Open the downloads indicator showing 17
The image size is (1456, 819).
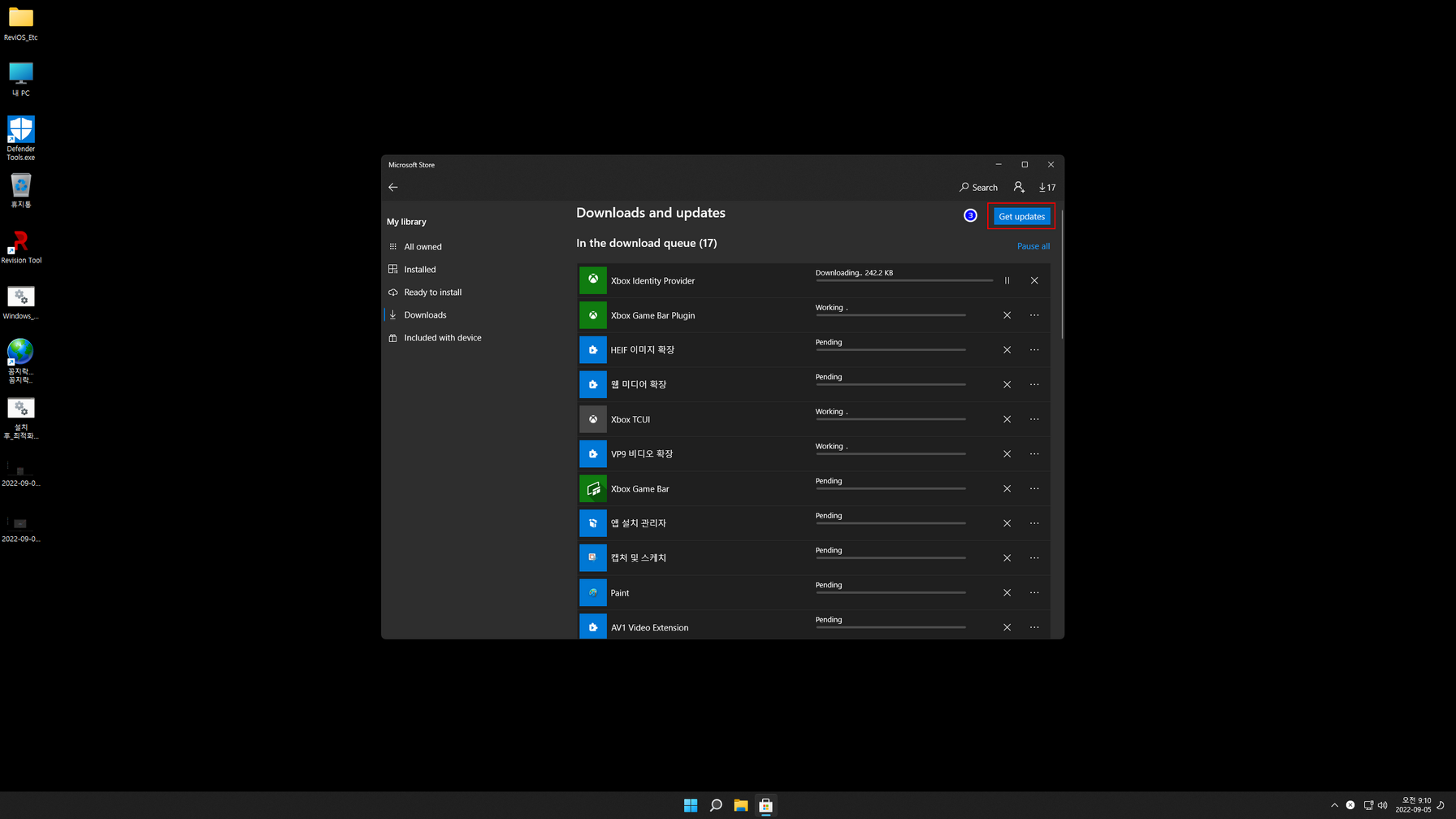[x=1046, y=187]
